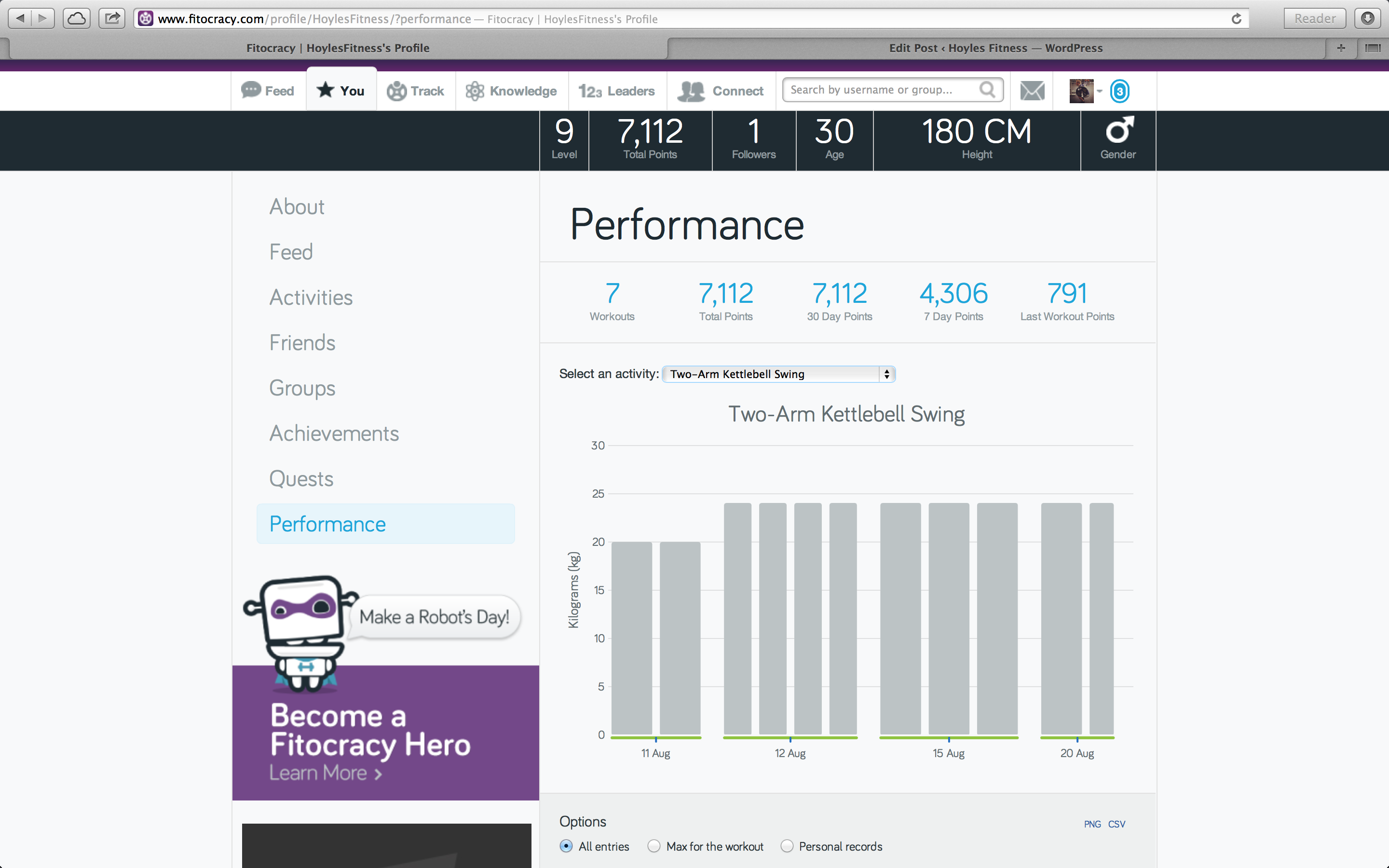Click the Safari iCloud tabs icon

click(76, 18)
